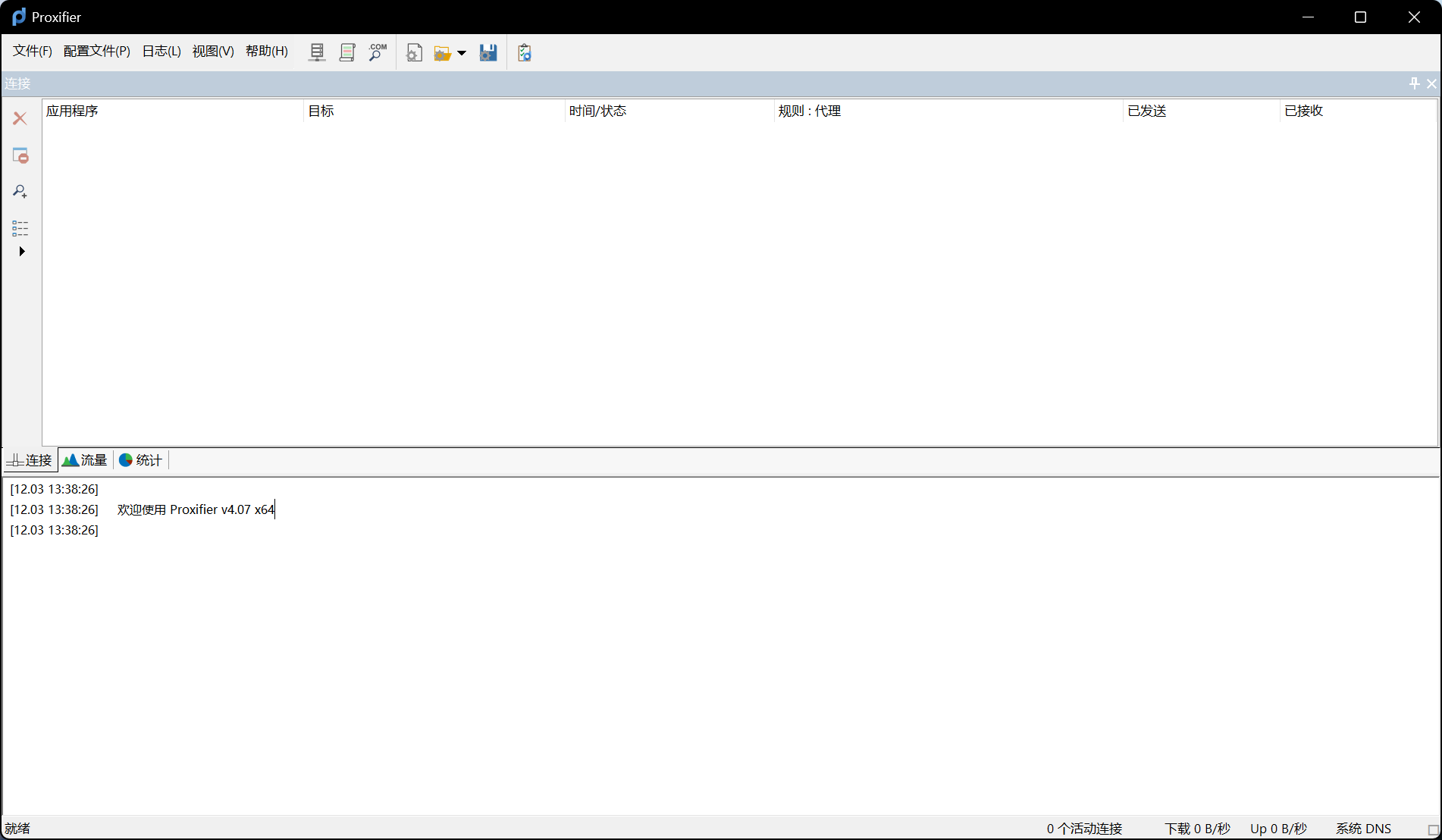Sort by 规则 : 代理 column header
The image size is (1442, 840).
click(x=948, y=111)
